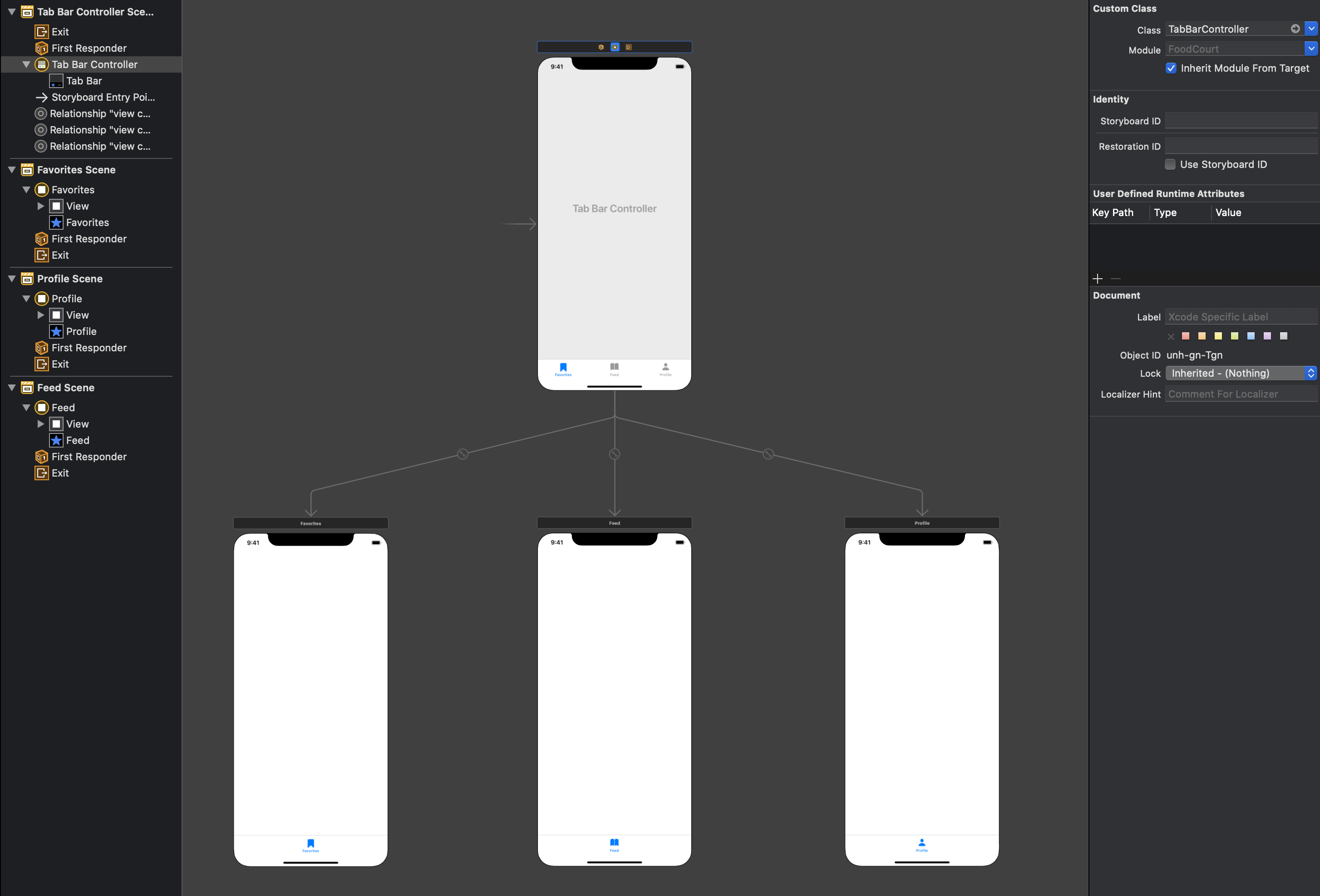
Task: Click First Responder cube icon in scene dock
Action: [x=601, y=47]
